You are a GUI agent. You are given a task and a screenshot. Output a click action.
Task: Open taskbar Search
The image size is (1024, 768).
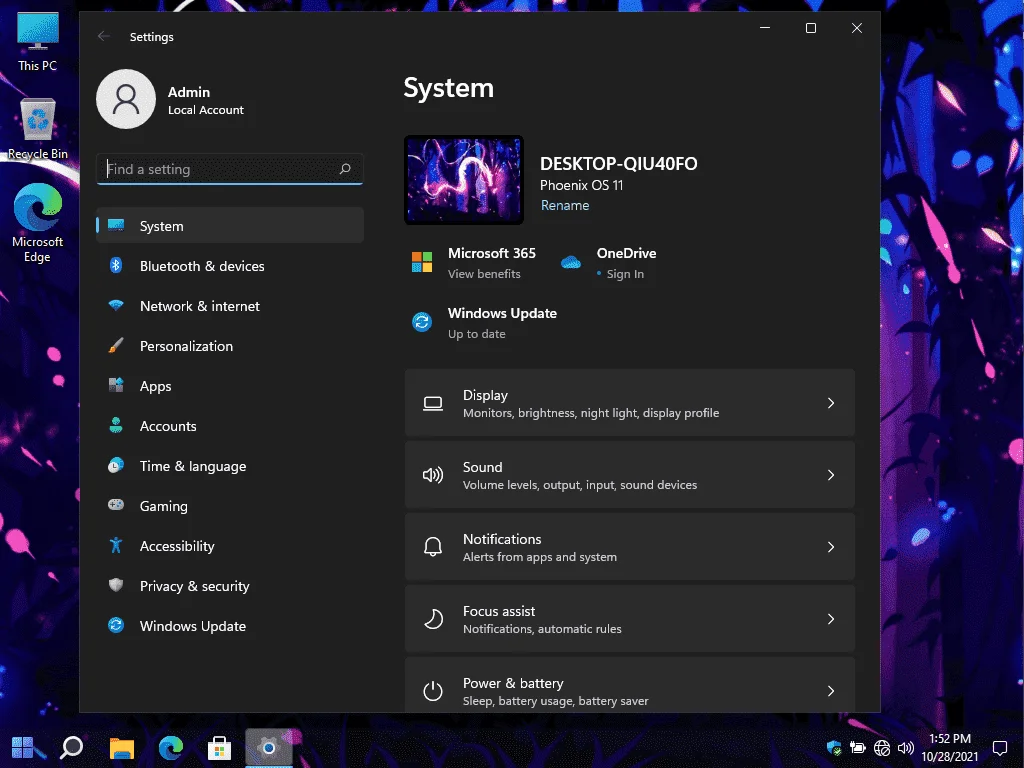pos(71,748)
